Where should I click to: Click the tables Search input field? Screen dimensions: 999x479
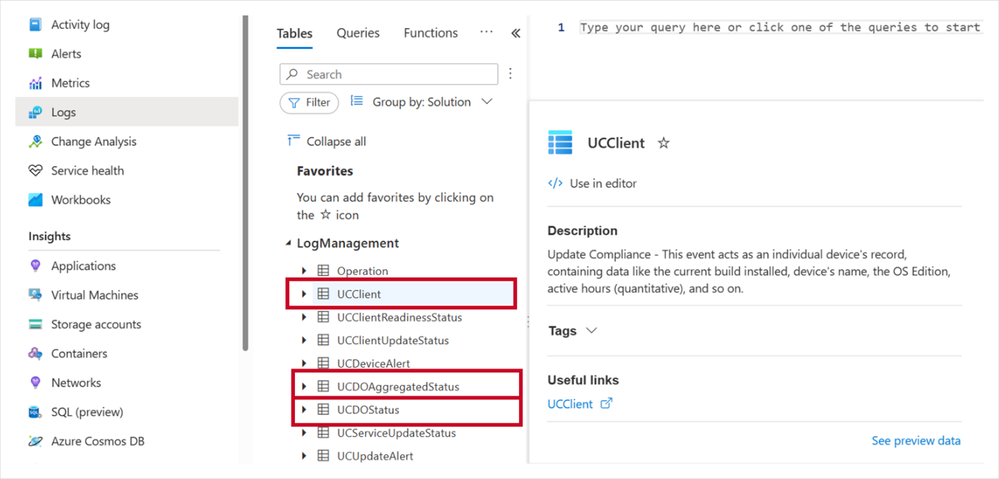point(389,74)
